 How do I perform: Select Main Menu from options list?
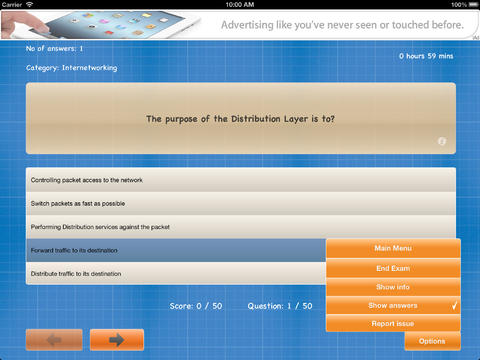[x=393, y=248]
